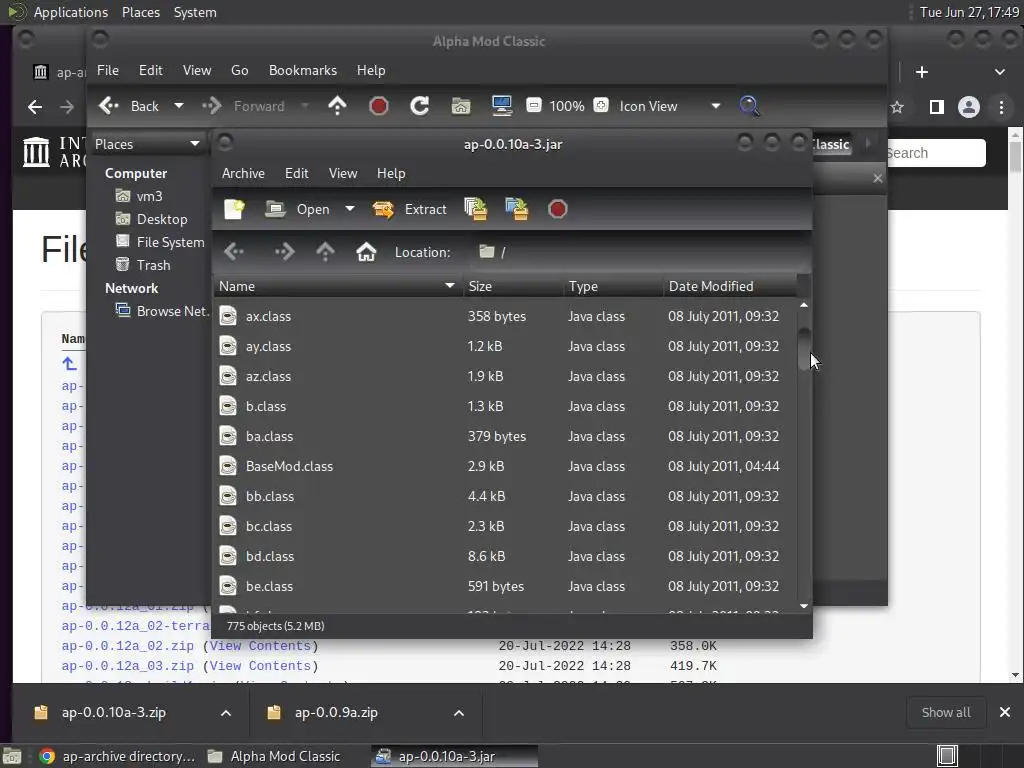Screen dimensions: 1024x768
Task: Go to archive home location
Action: pyautogui.click(x=366, y=252)
